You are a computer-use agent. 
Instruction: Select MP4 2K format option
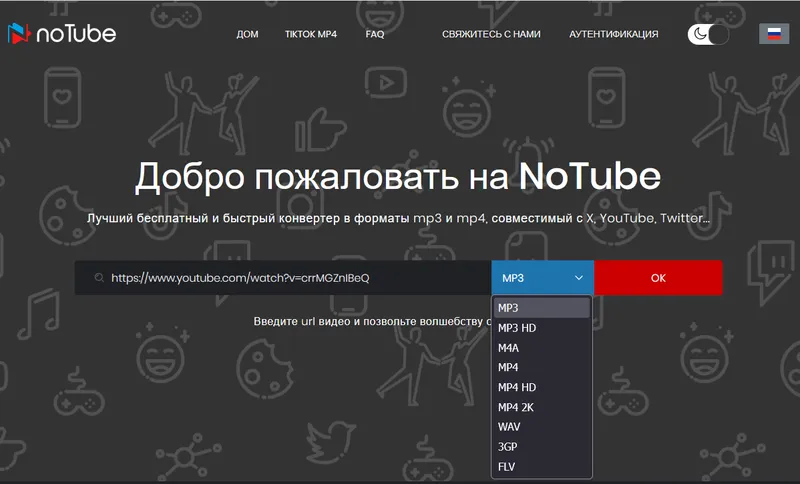point(542,407)
